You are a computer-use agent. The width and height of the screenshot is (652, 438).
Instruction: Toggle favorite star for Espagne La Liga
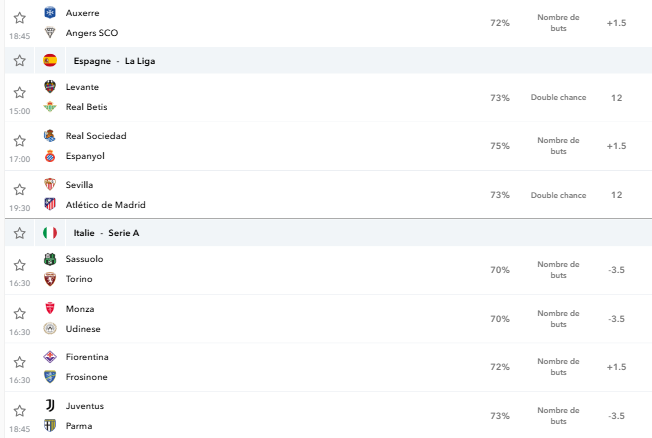20,61
